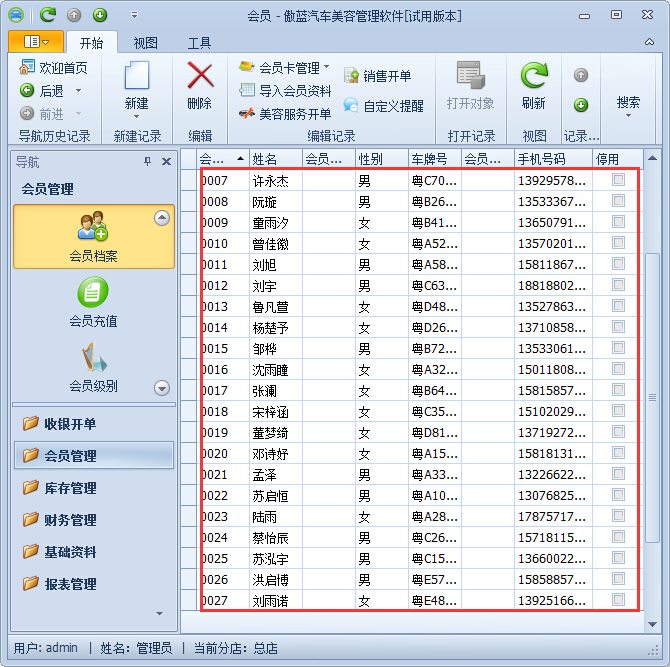The width and height of the screenshot is (670, 667).
Task: Switch to the 视图 ribbon tab
Action: (x=146, y=43)
